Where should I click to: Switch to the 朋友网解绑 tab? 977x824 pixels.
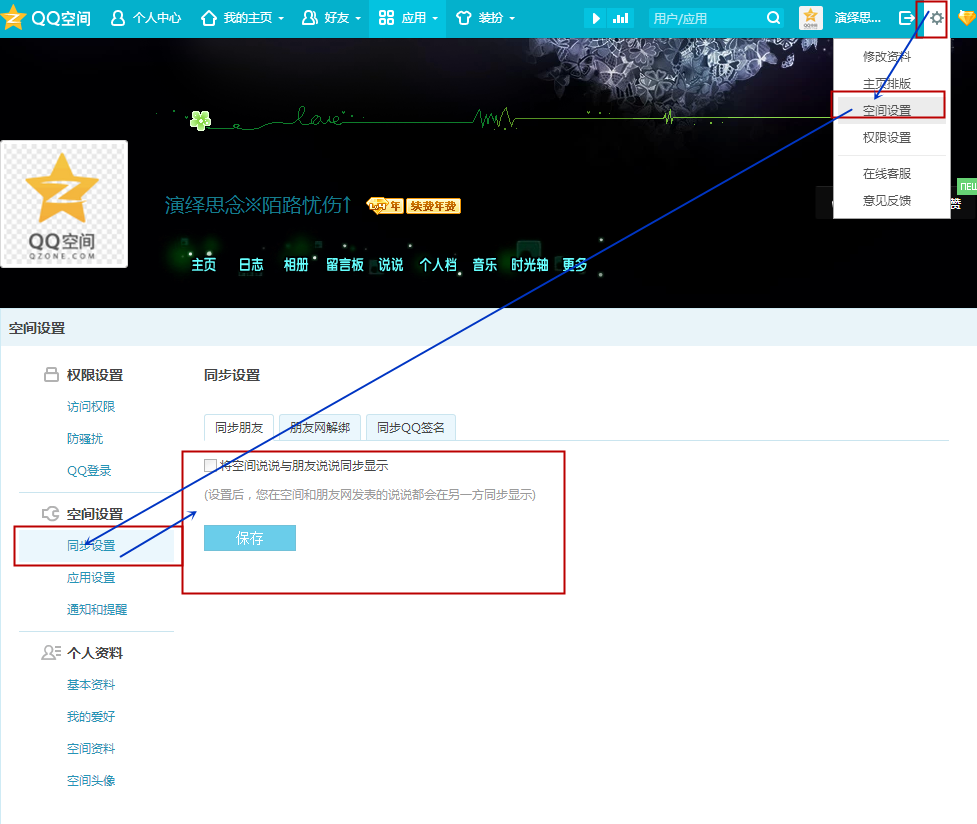[320, 427]
